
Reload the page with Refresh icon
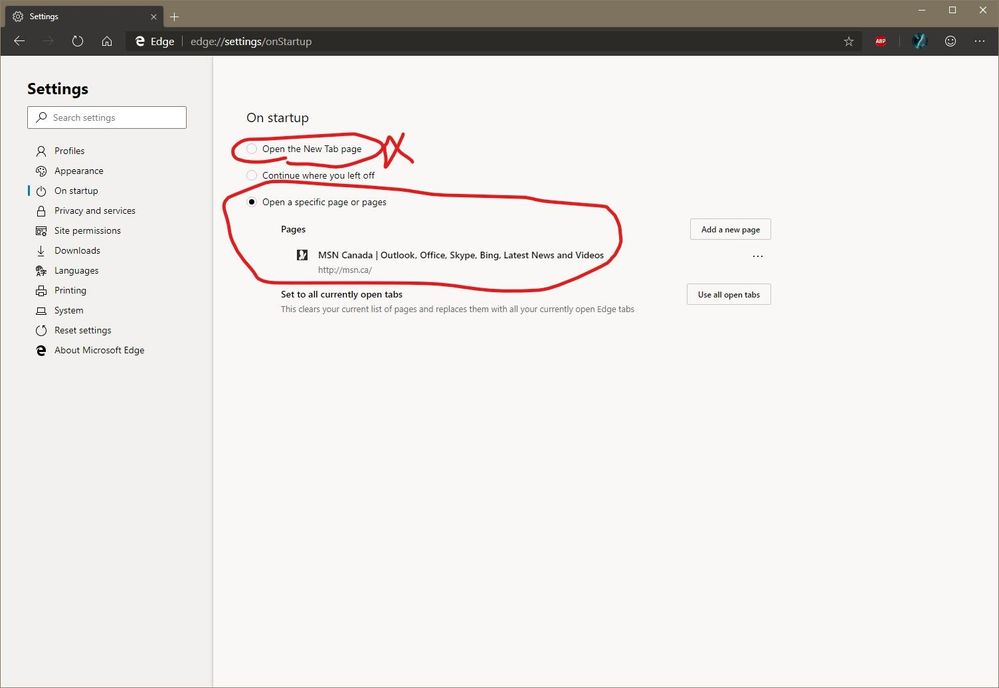pos(77,41)
